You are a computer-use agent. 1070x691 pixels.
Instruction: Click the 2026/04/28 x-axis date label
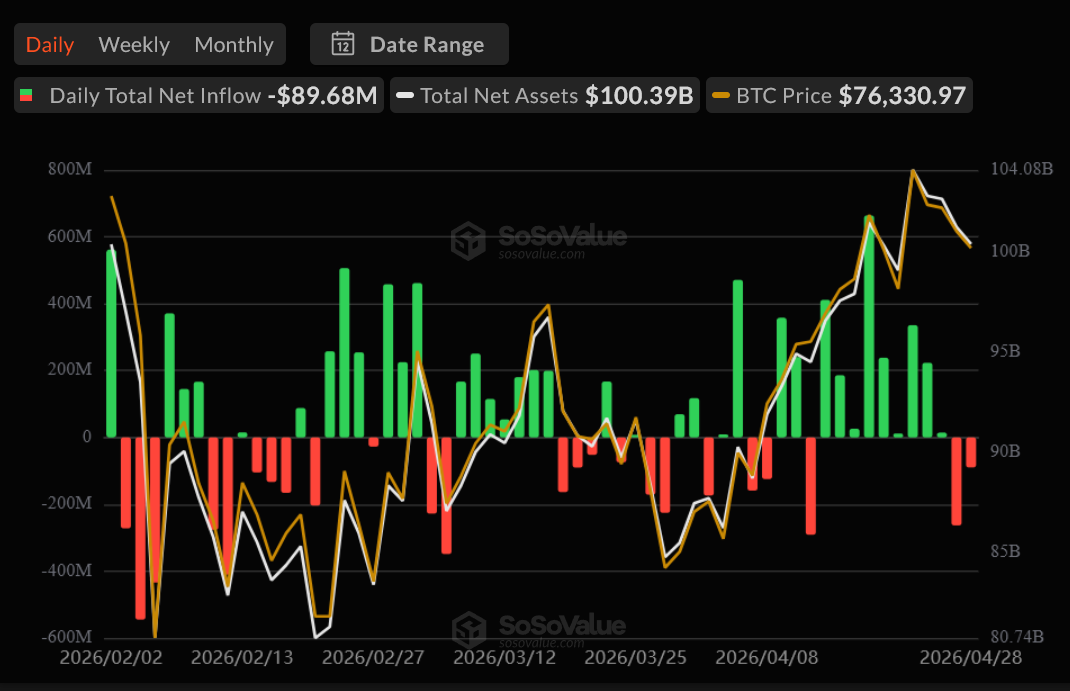coord(970,658)
